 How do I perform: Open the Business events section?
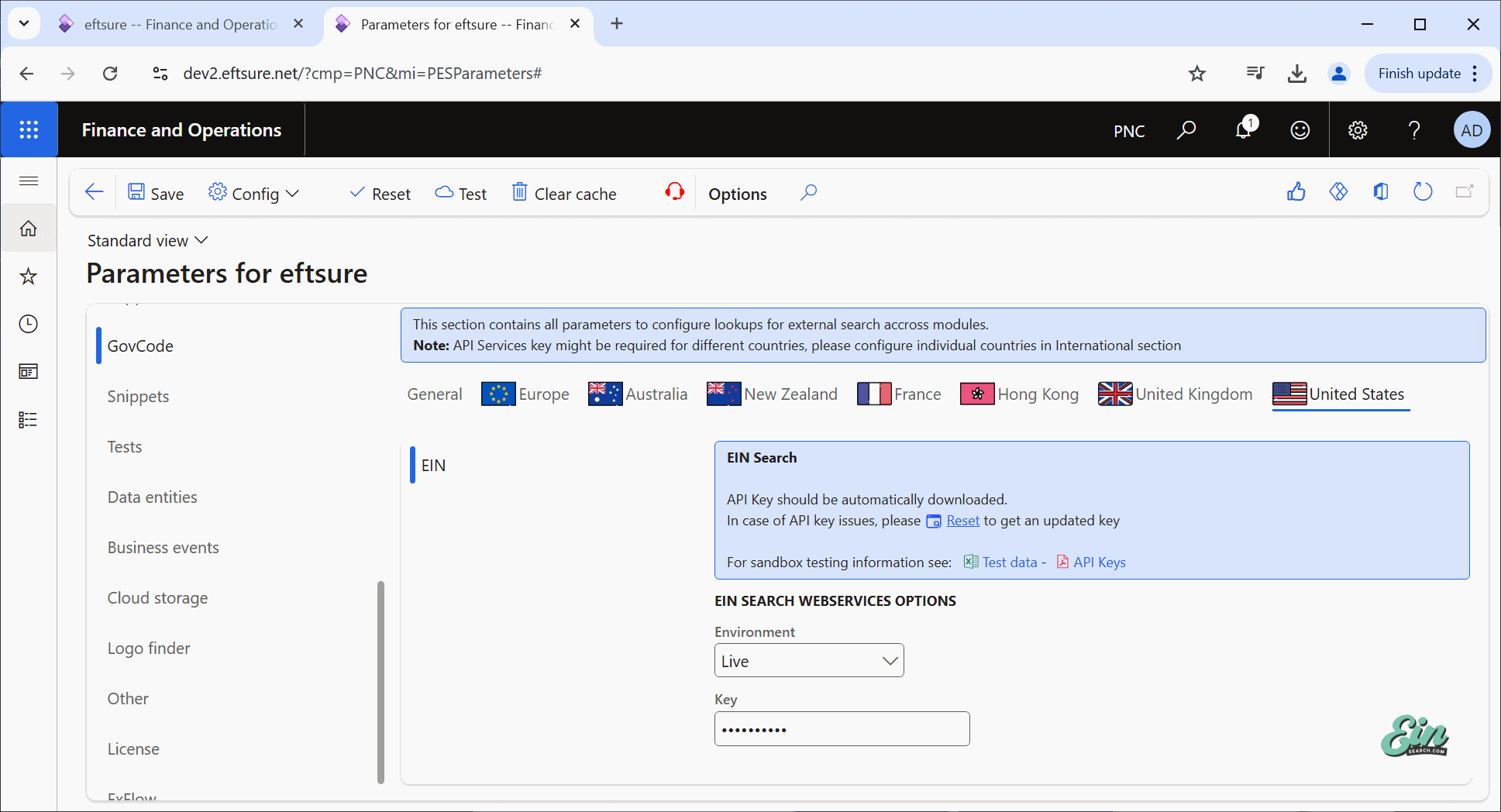163,548
